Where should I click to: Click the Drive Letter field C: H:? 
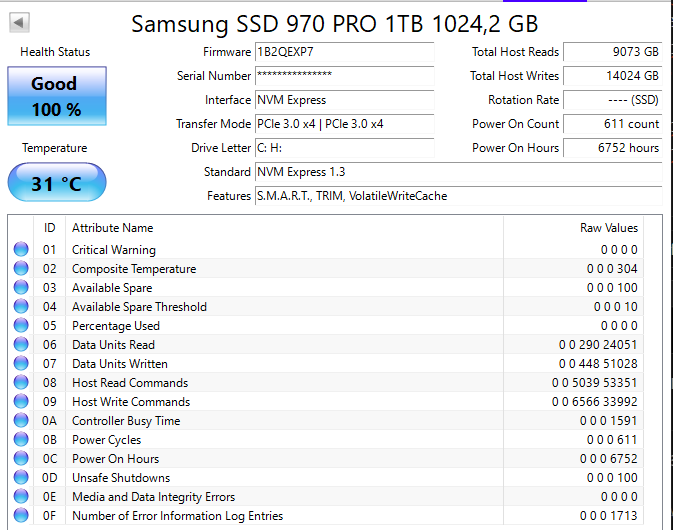(x=345, y=148)
